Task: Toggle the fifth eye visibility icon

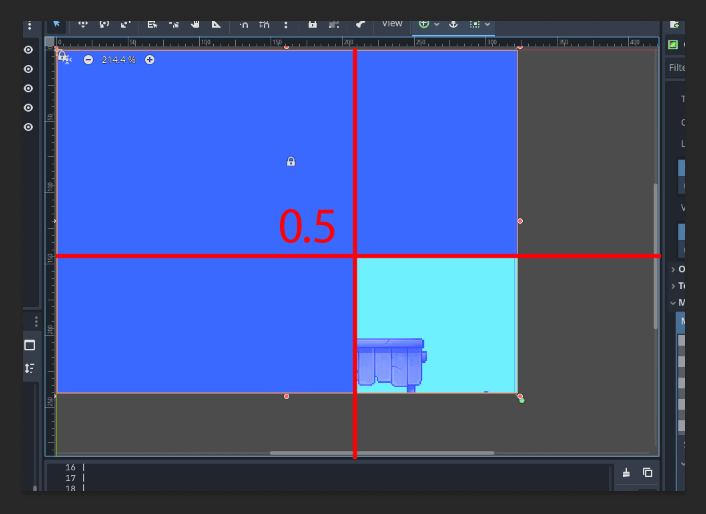Action: coord(28,127)
